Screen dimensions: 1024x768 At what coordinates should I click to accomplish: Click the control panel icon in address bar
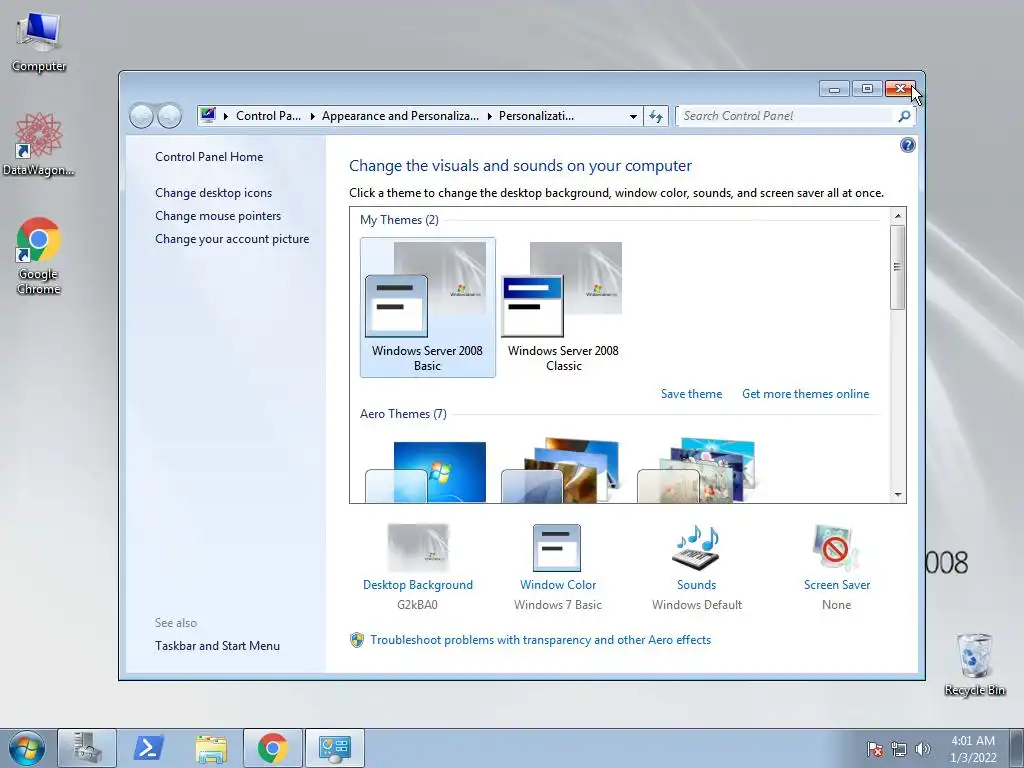(208, 116)
